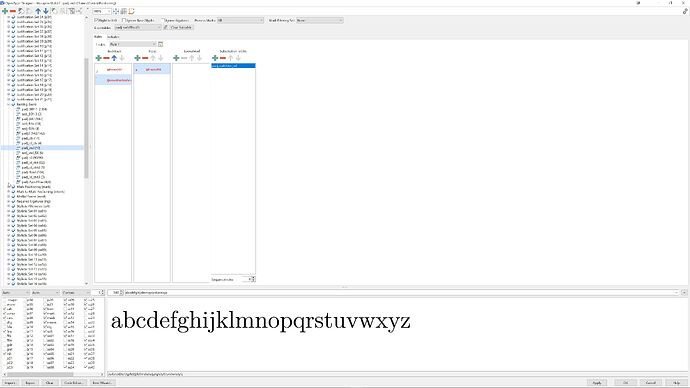Click the Cancel button
Image resolution: width=690 pixels, height=388 pixels.
pos(651,383)
